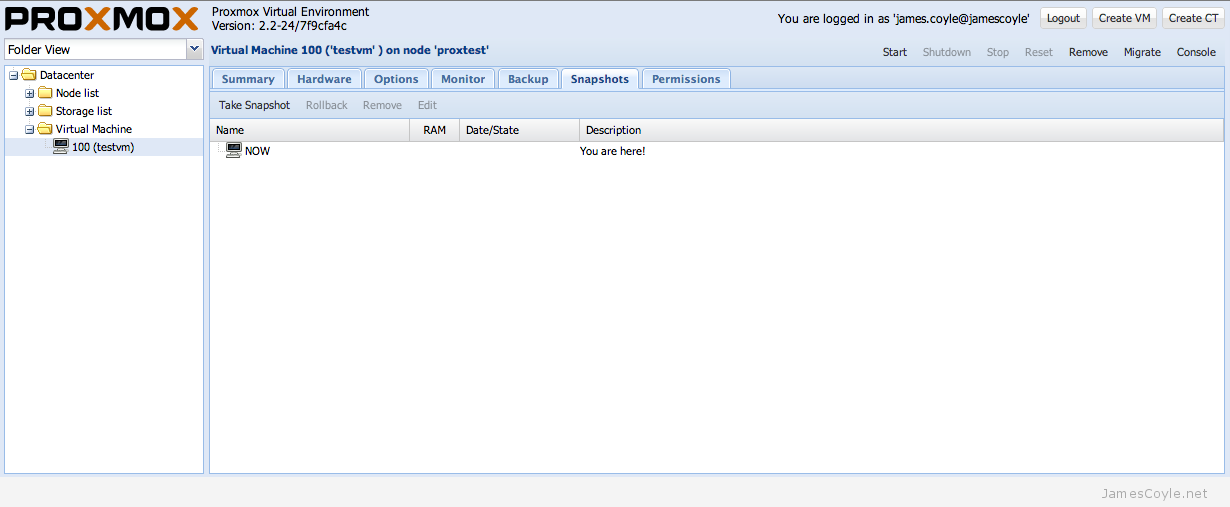Sort by the Description column header
The width and height of the screenshot is (1230, 507).
(x=901, y=130)
